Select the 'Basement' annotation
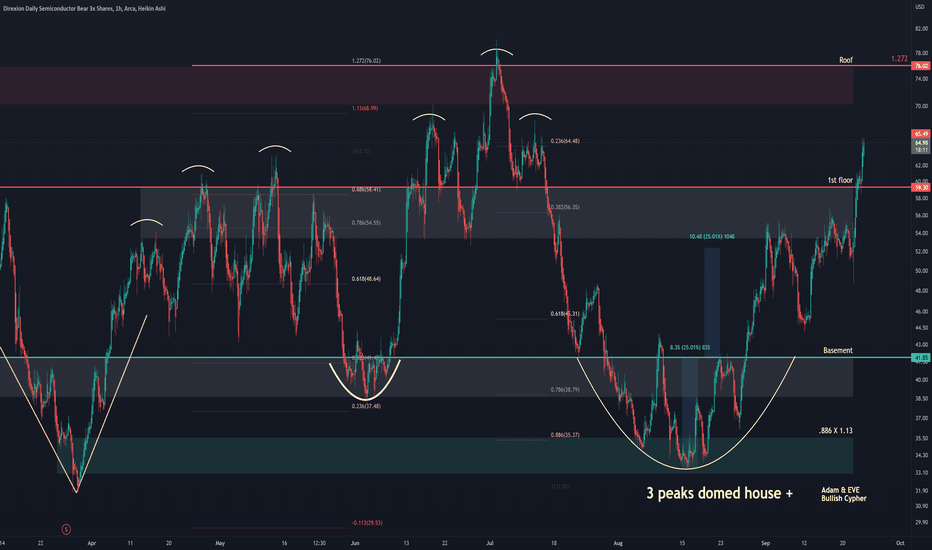 (837, 350)
